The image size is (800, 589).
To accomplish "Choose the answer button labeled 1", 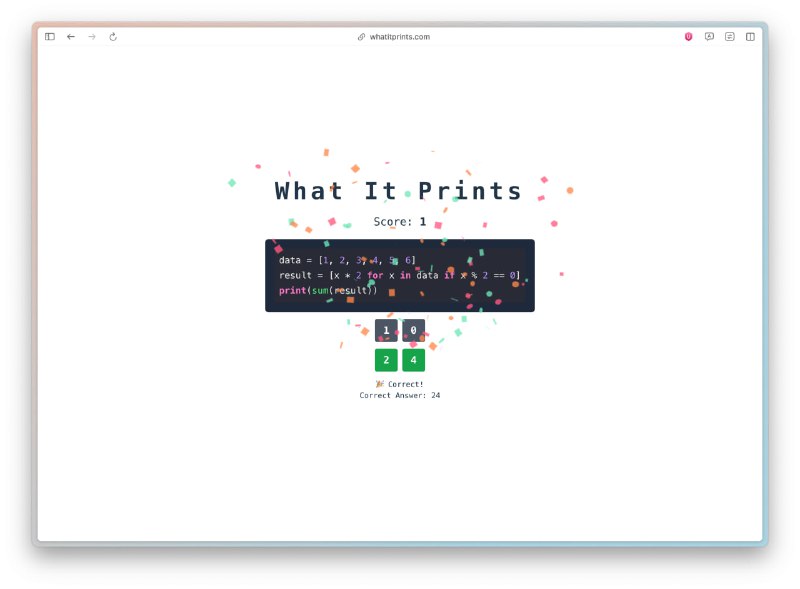I will coord(386,330).
